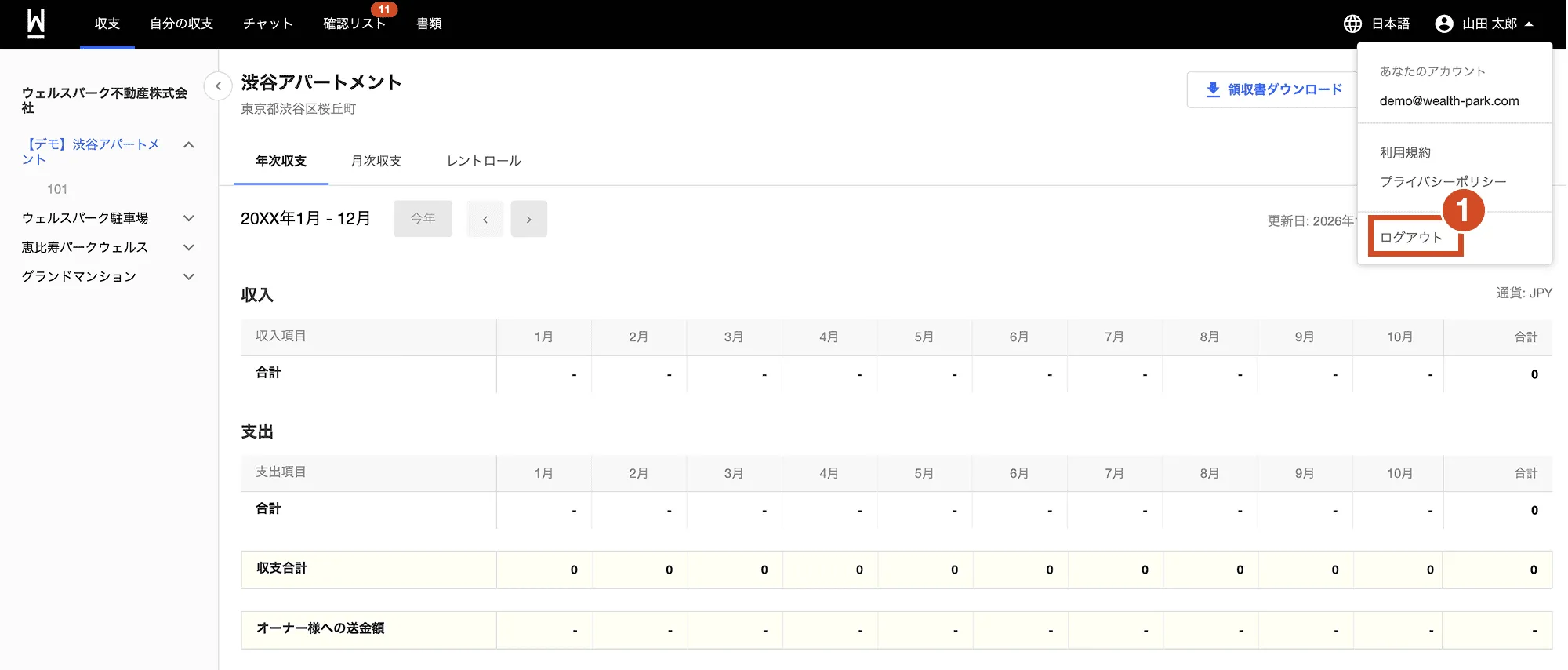The height and width of the screenshot is (670, 1568).
Task: Click the W logo in top bar
Action: tap(35, 24)
